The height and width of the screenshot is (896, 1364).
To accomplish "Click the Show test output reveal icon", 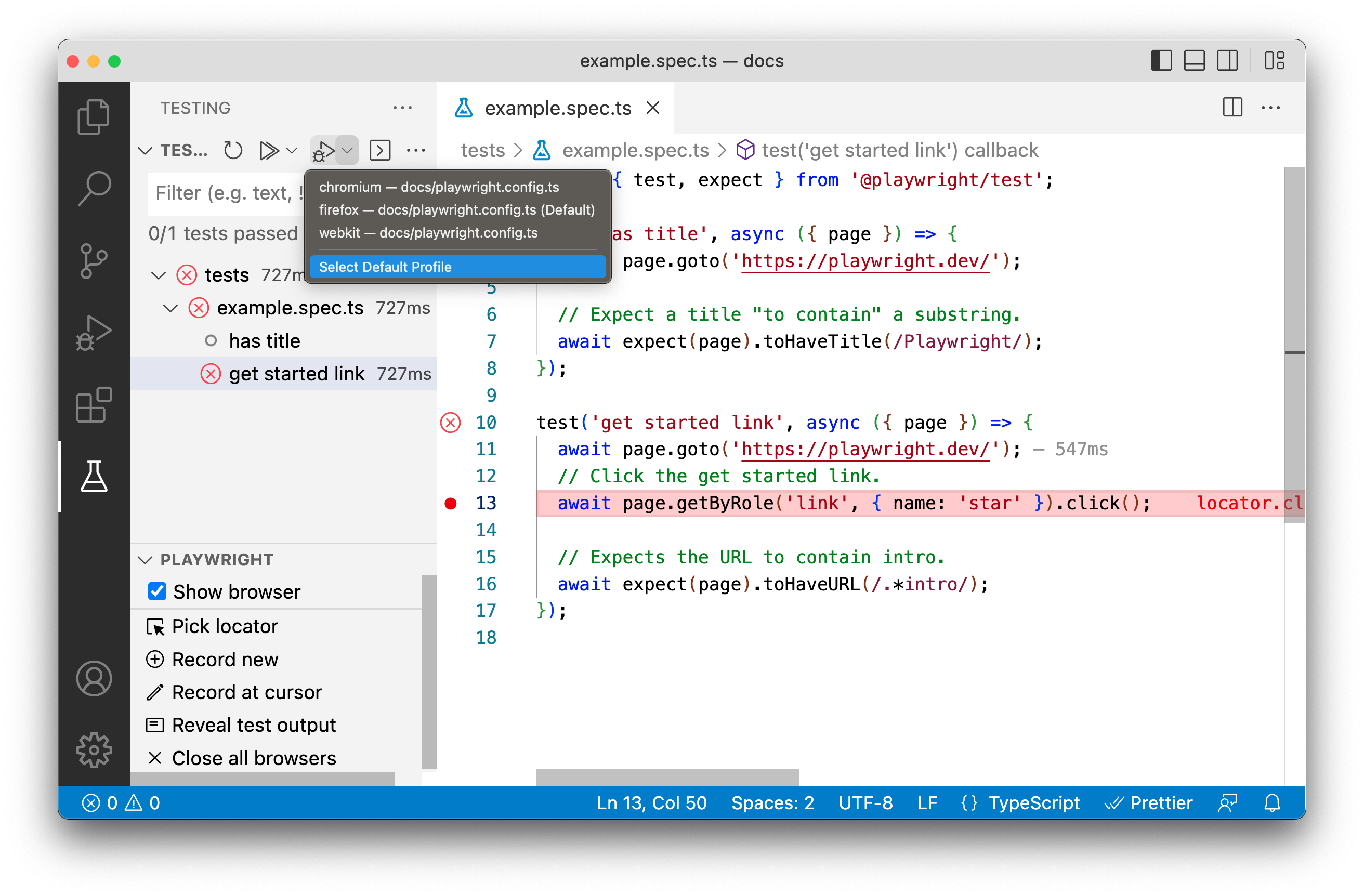I will click(155, 725).
